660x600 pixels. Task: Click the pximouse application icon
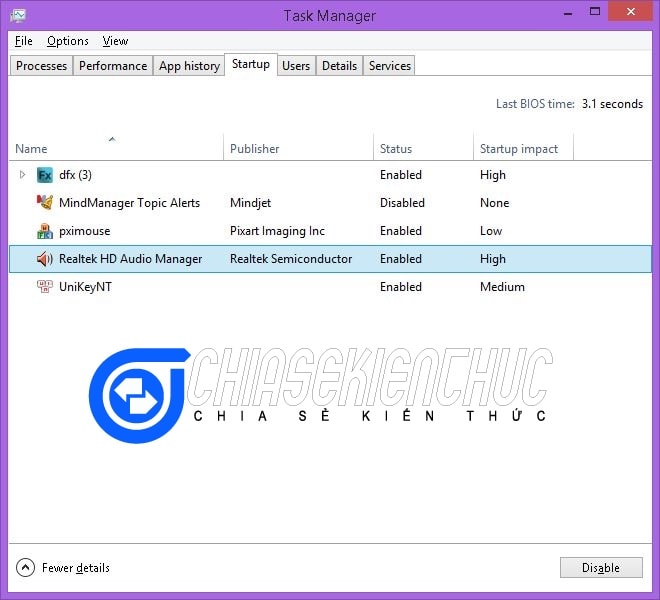tap(45, 231)
